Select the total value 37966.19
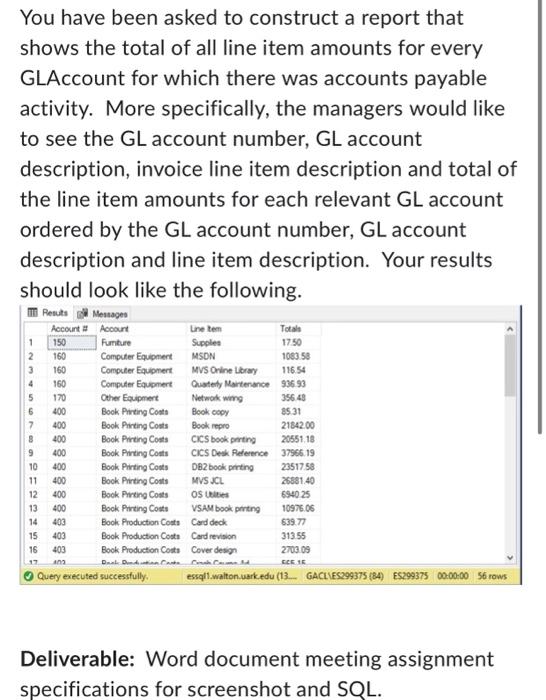 point(298,453)
